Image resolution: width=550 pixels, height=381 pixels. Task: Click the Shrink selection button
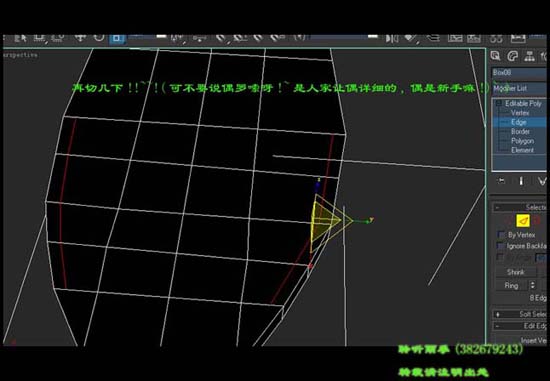[516, 272]
